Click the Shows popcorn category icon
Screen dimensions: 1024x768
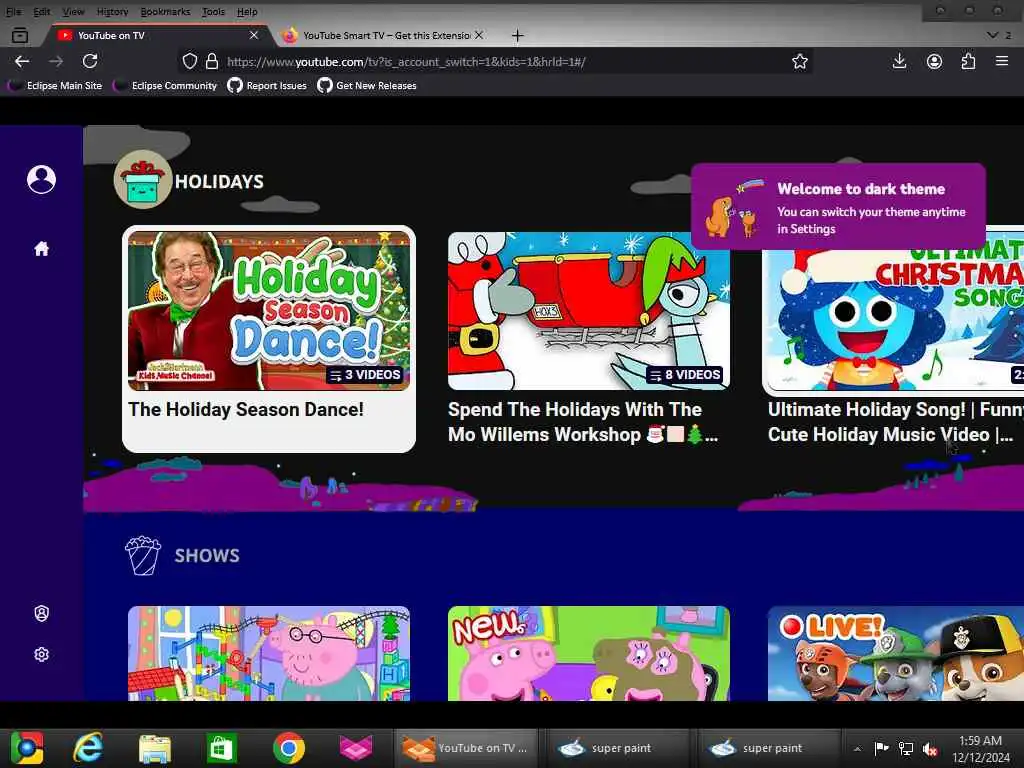[x=143, y=556]
